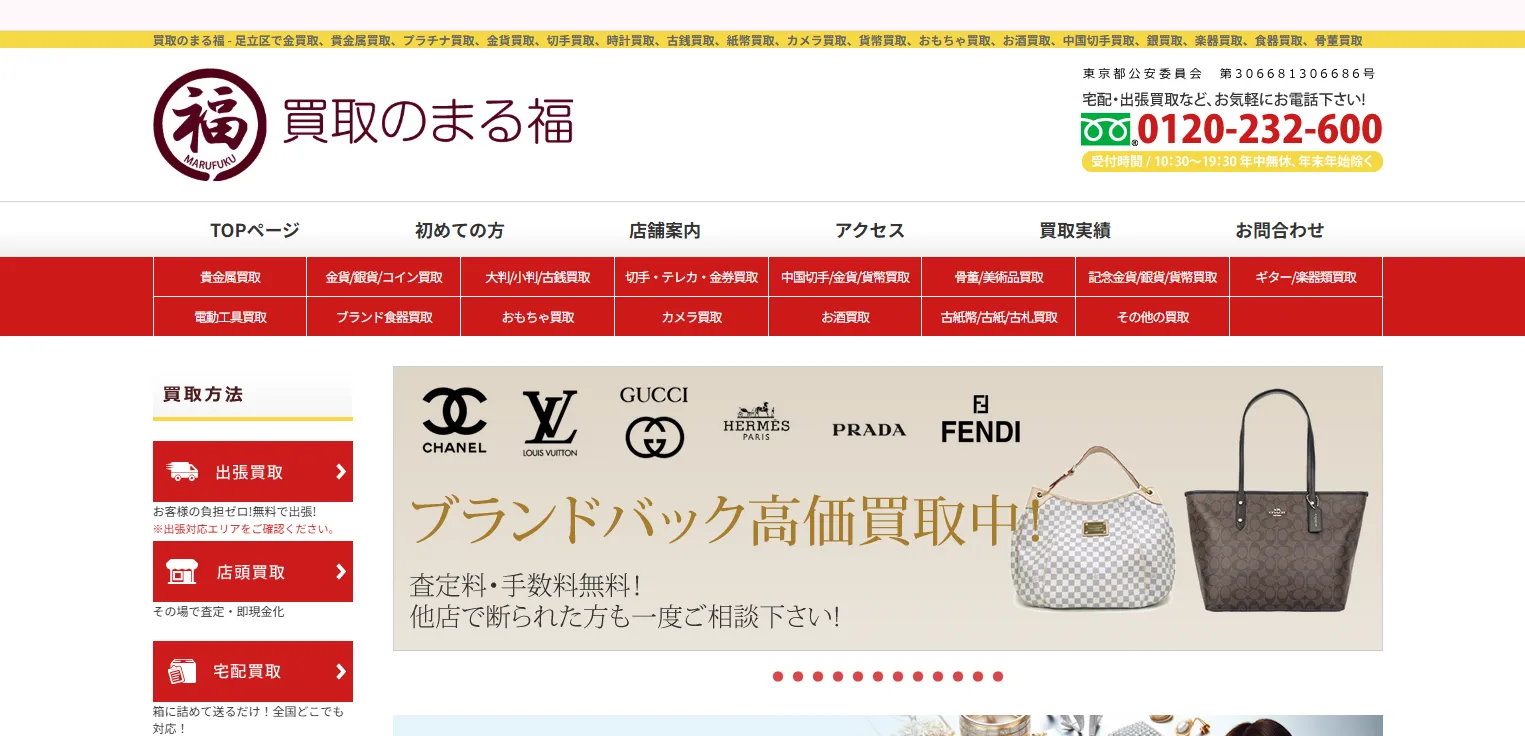
Task: Open the 初めての方 menu item
Action: click(x=460, y=230)
